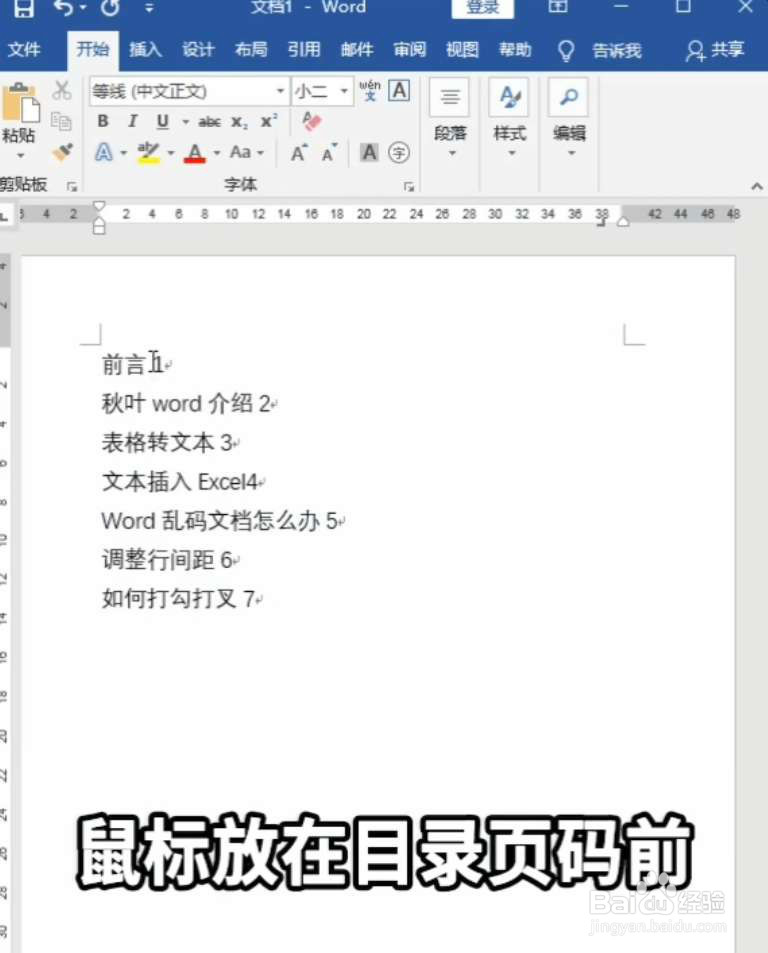Toggle Italic formatting
The width and height of the screenshot is (768, 953).
(132, 122)
